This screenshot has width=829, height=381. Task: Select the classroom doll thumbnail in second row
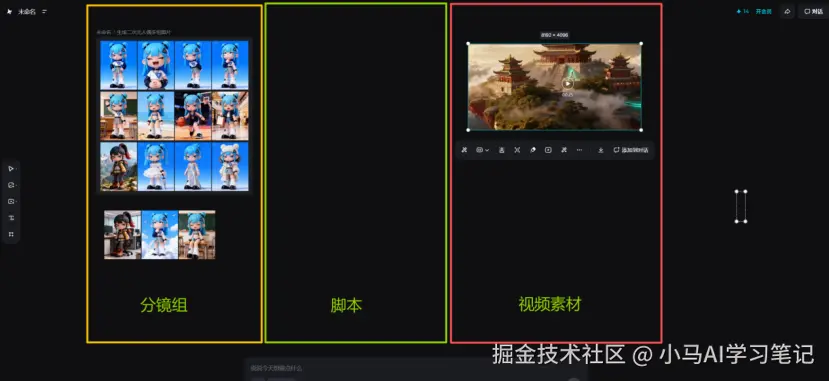coord(119,116)
